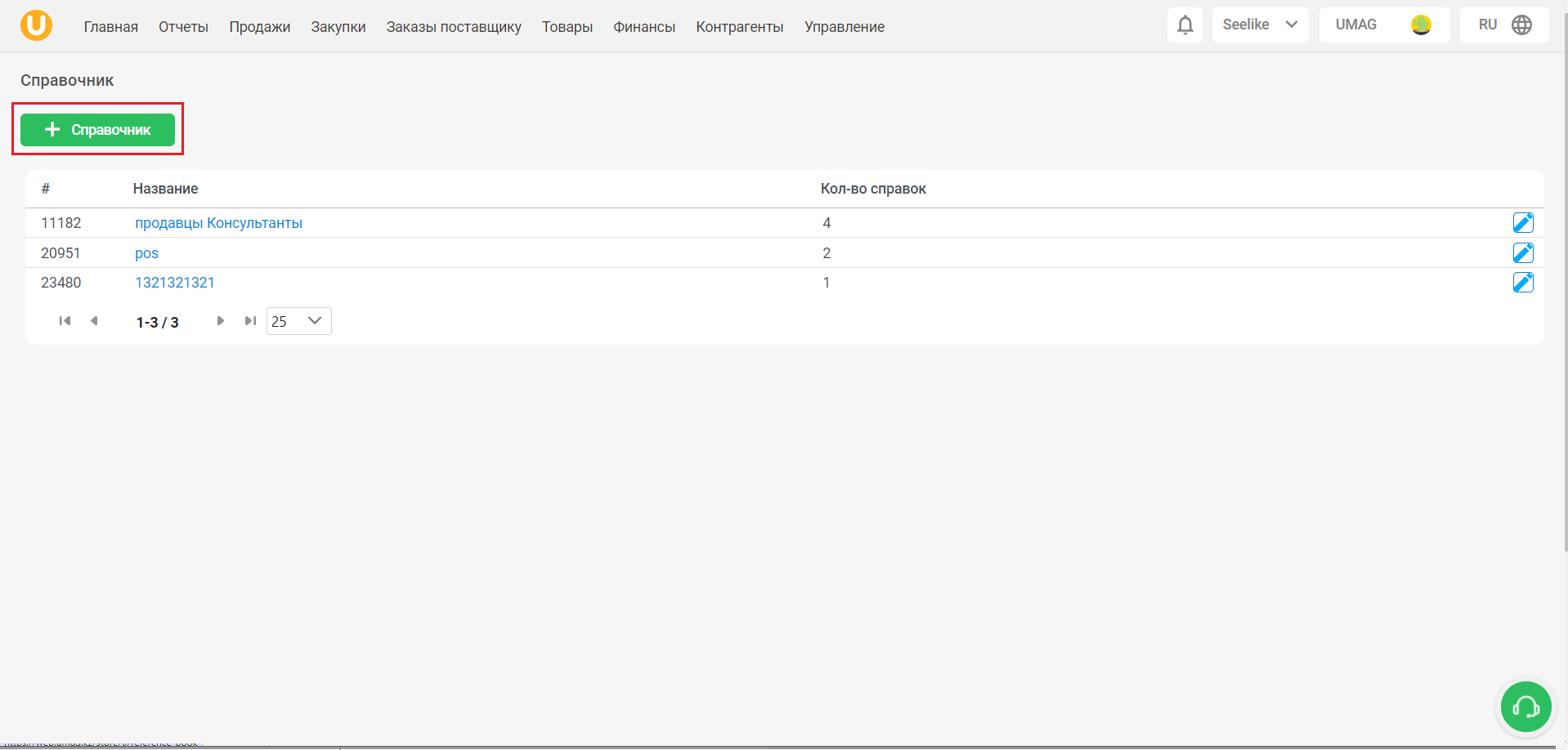Click the count 4 in first row
Screen dimensions: 1568x750
[x=827, y=223]
